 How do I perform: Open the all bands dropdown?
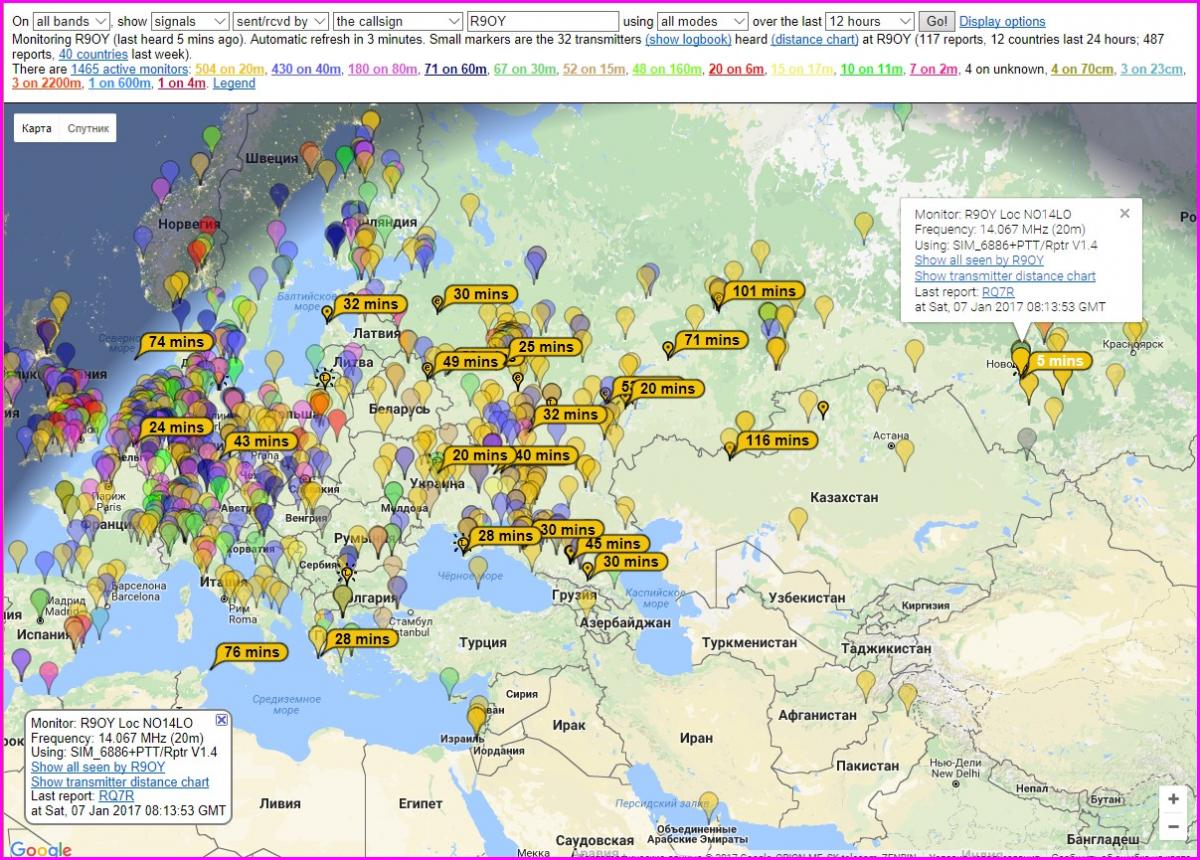(x=71, y=21)
